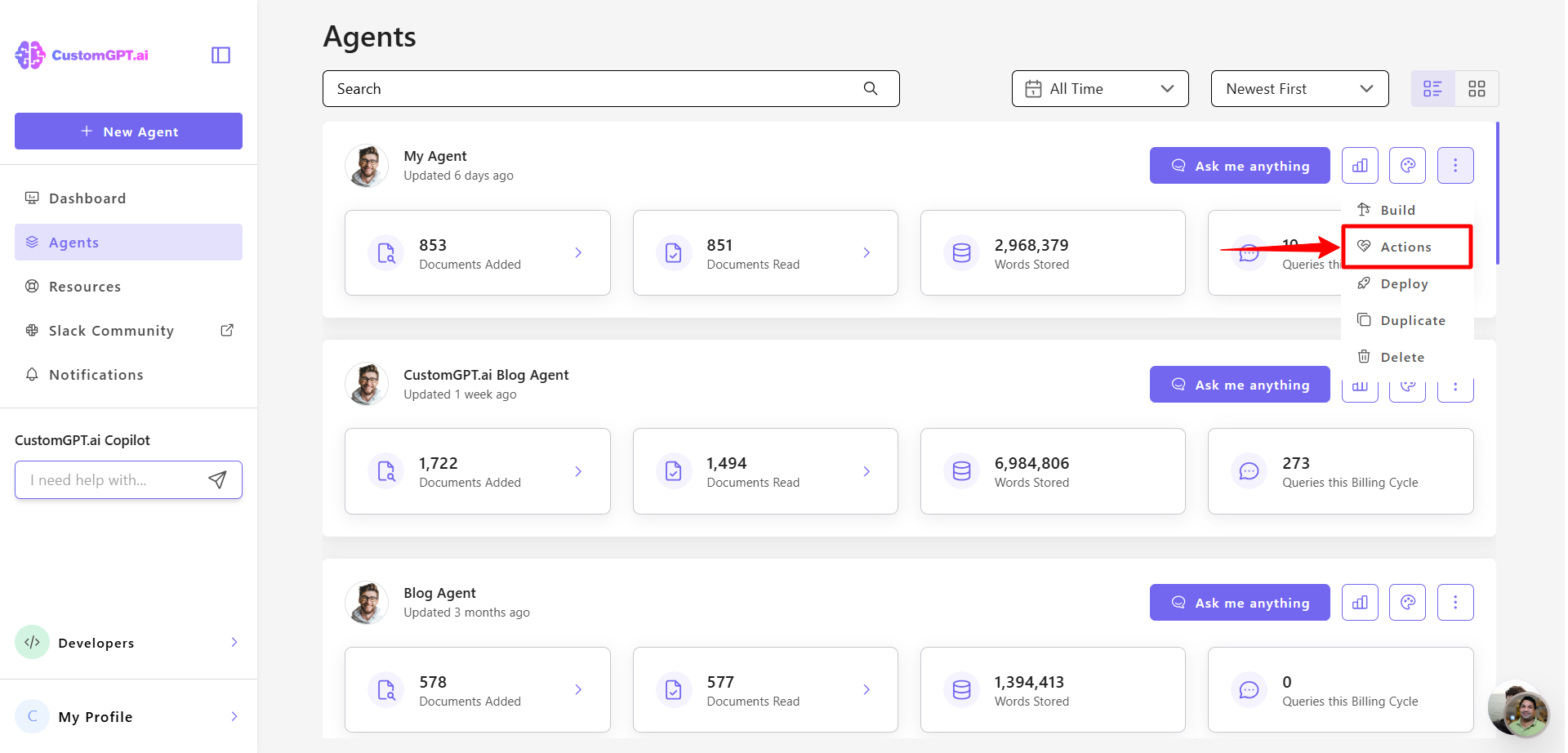This screenshot has width=1568, height=753.
Task: Click 'Updated 6 days ago' text
Action: 458,176
